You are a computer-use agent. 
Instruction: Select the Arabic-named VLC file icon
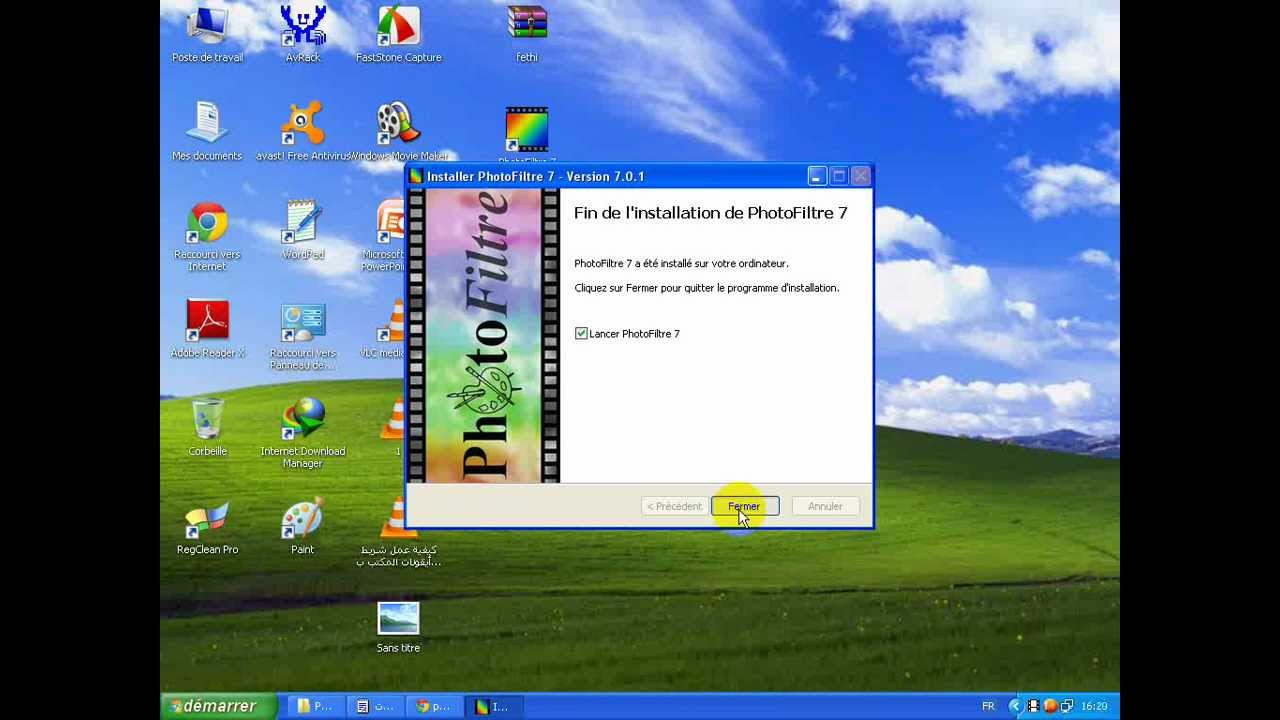(x=399, y=531)
